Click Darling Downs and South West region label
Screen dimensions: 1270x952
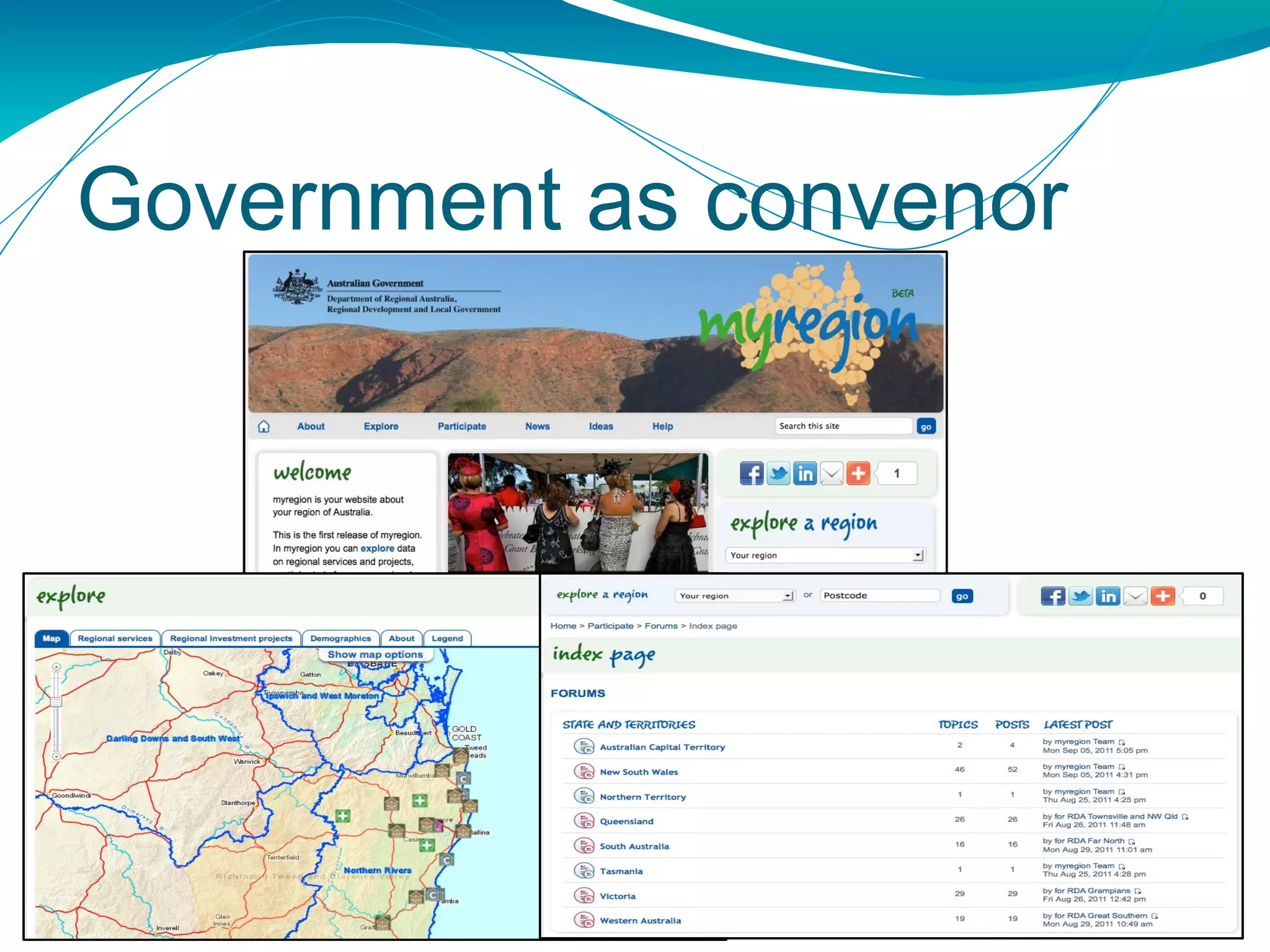[x=173, y=738]
